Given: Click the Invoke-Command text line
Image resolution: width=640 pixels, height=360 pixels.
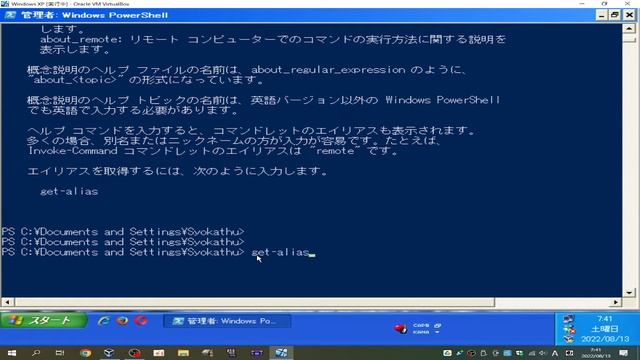Looking at the screenshot, I should [x=214, y=151].
